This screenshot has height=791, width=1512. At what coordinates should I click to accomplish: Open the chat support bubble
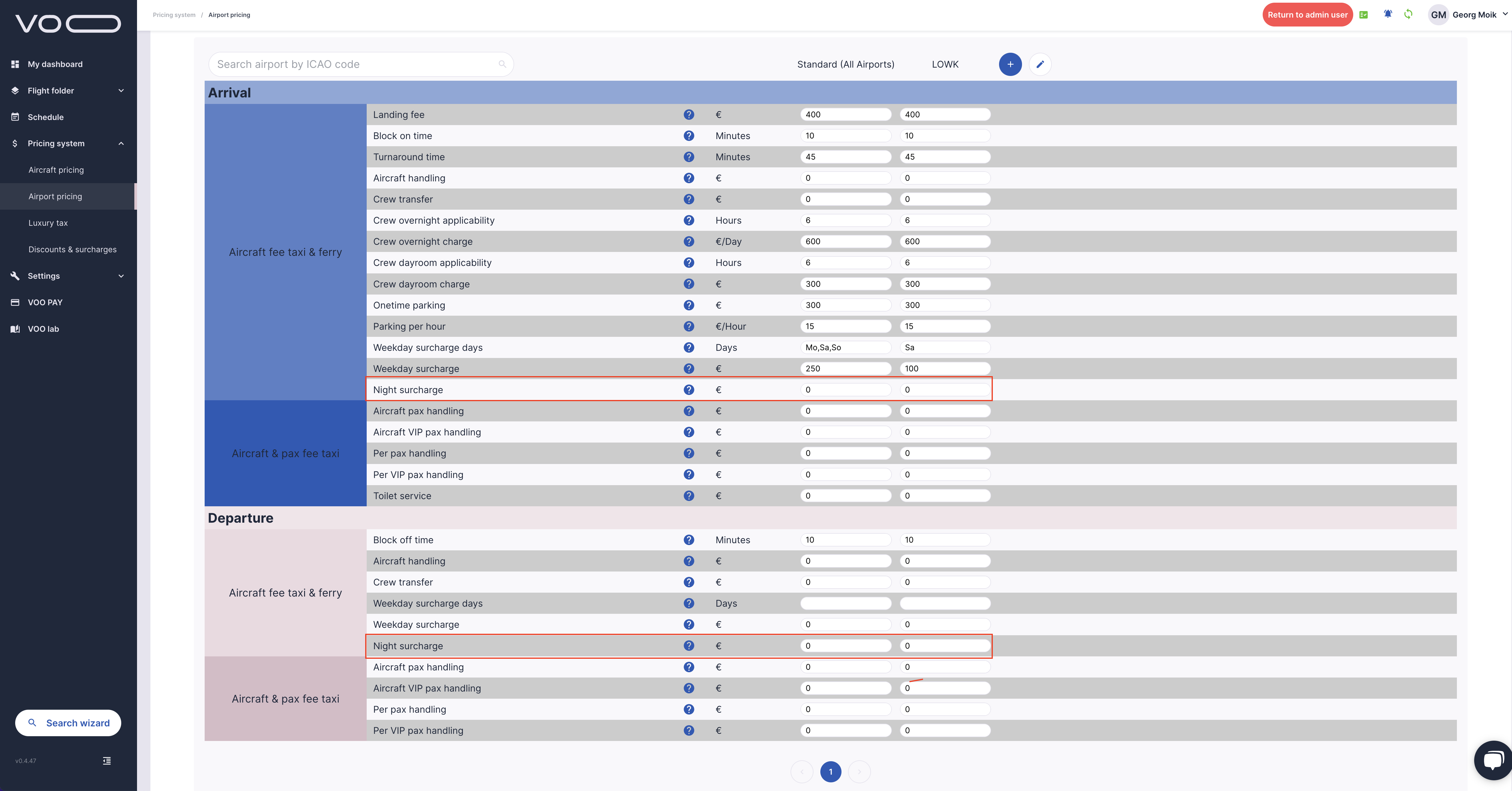1493,761
